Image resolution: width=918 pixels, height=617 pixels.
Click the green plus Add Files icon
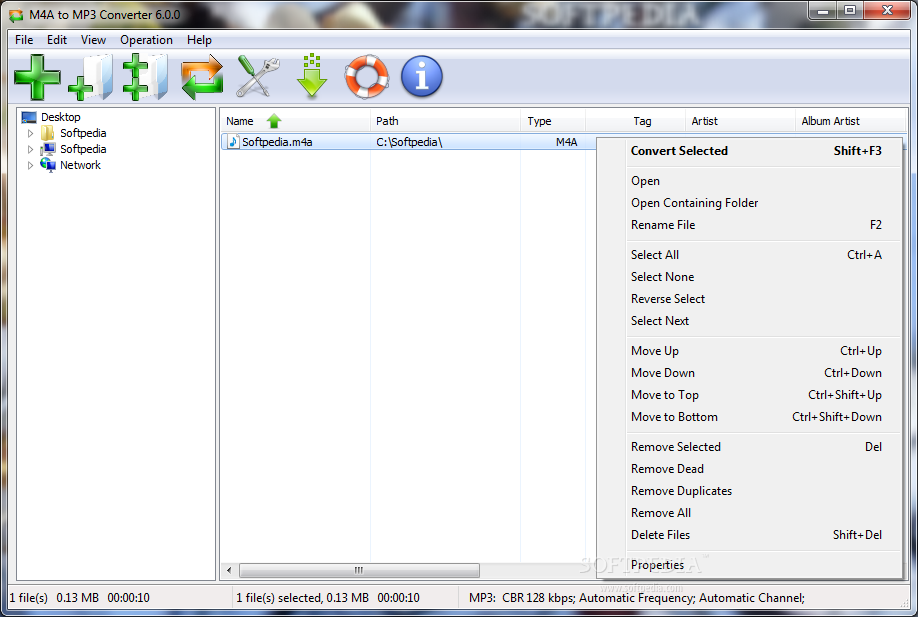coord(37,77)
